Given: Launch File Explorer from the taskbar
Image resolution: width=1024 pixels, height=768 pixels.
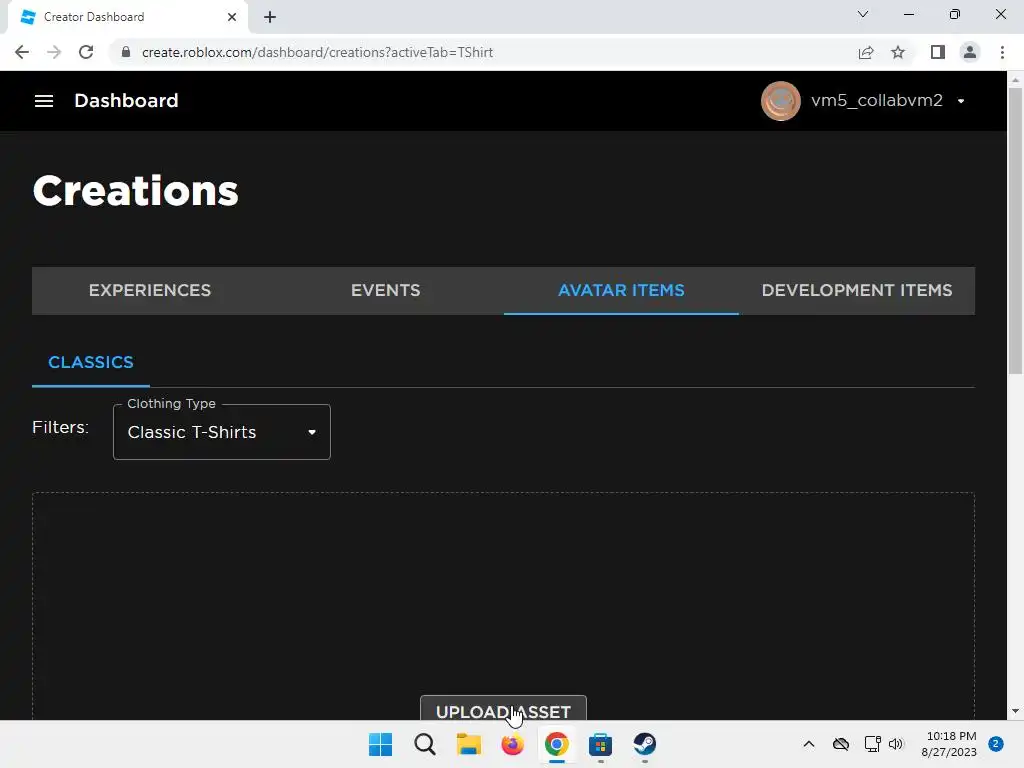Looking at the screenshot, I should point(469,744).
